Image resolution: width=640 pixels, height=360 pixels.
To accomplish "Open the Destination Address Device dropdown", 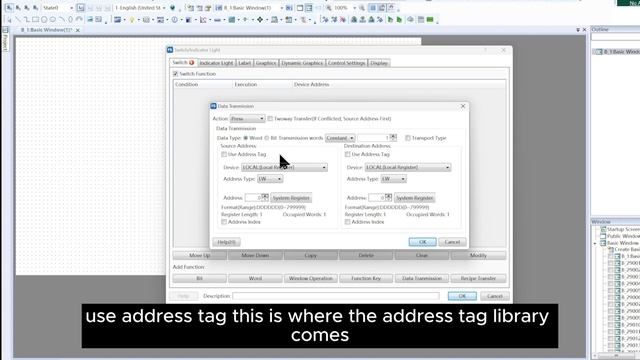I will click(x=408, y=167).
